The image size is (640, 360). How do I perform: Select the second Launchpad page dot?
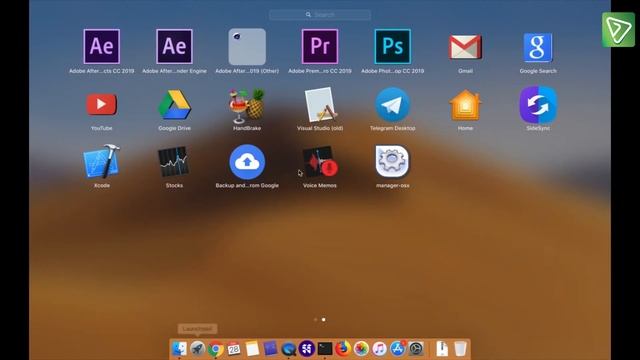[x=324, y=320]
